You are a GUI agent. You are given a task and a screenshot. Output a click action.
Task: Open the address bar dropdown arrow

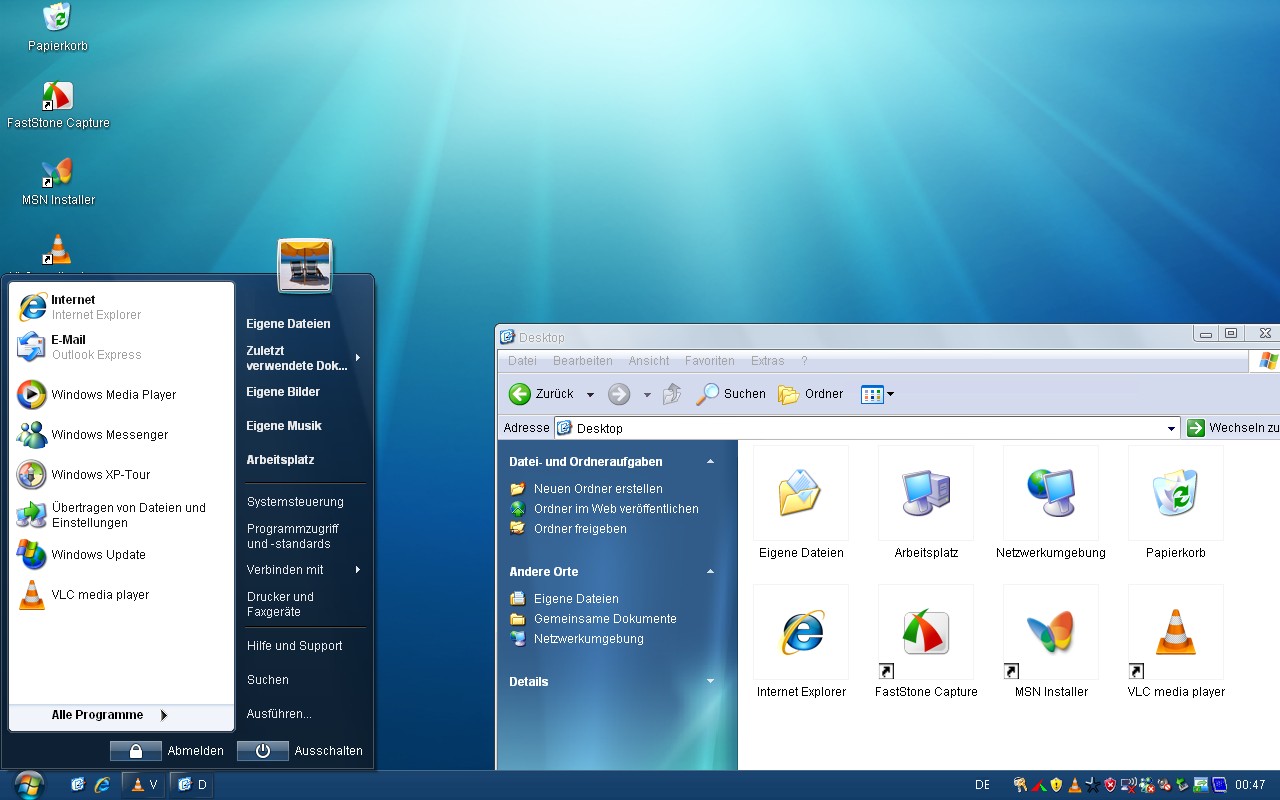tap(1172, 428)
